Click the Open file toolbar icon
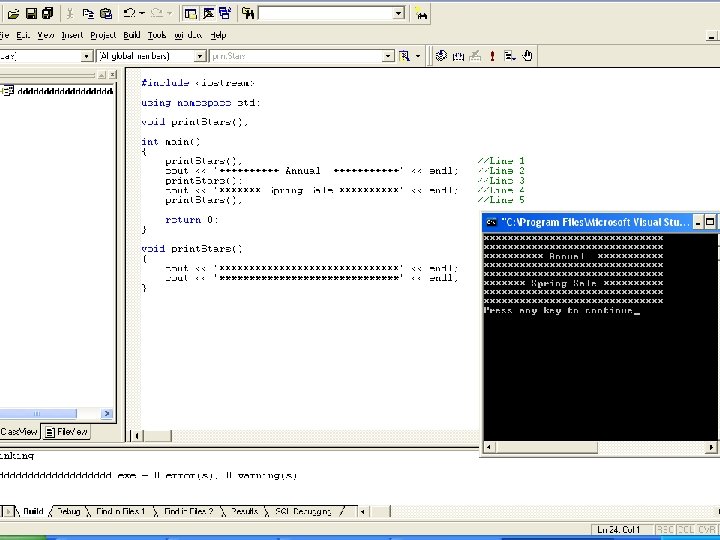The width and height of the screenshot is (720, 540). click(14, 13)
